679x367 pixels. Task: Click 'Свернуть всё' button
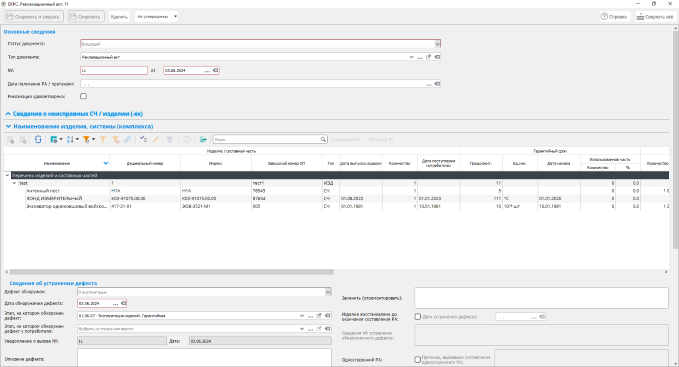coord(655,16)
